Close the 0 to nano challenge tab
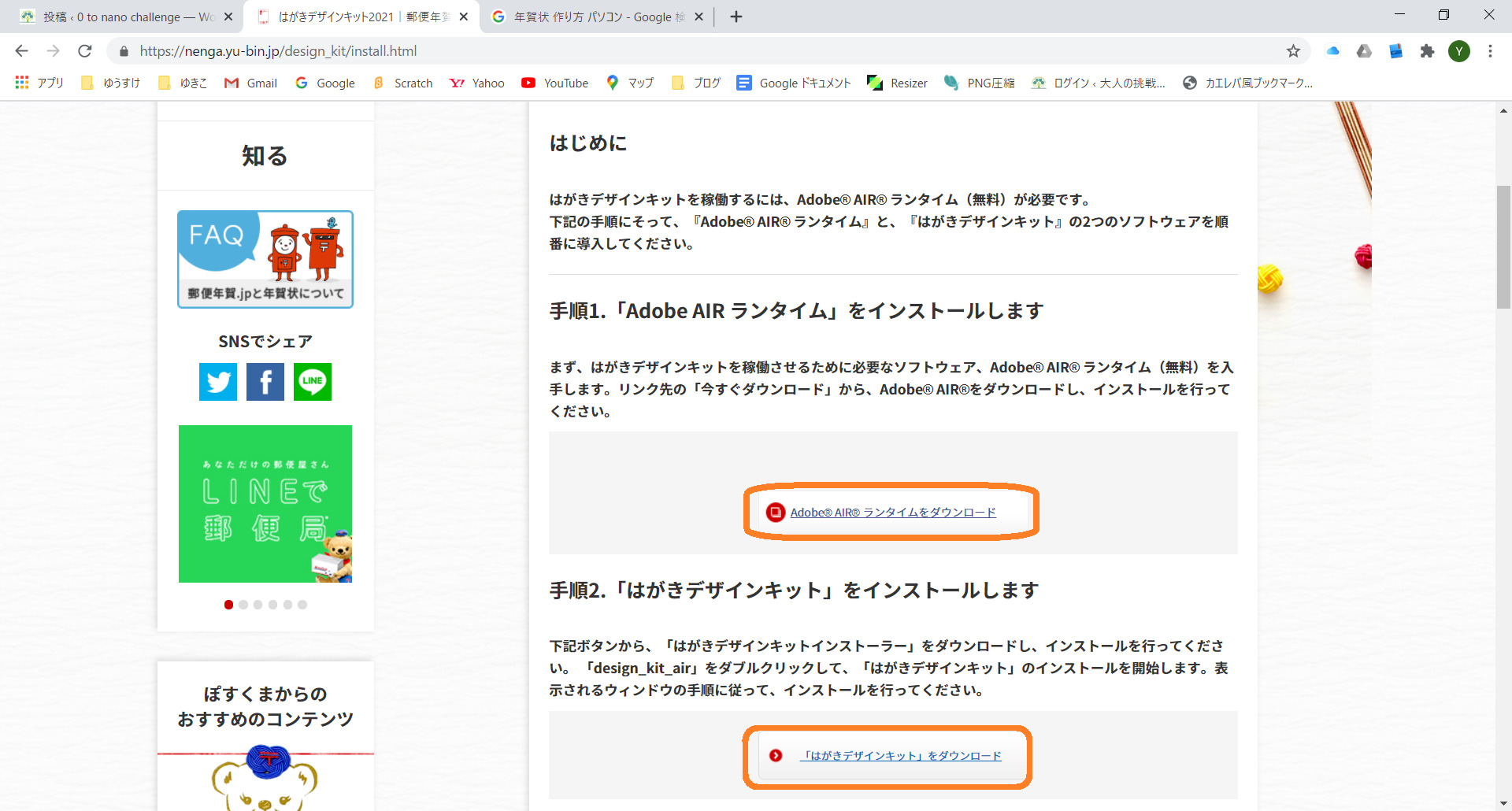This screenshot has width=1512, height=811. click(x=228, y=17)
